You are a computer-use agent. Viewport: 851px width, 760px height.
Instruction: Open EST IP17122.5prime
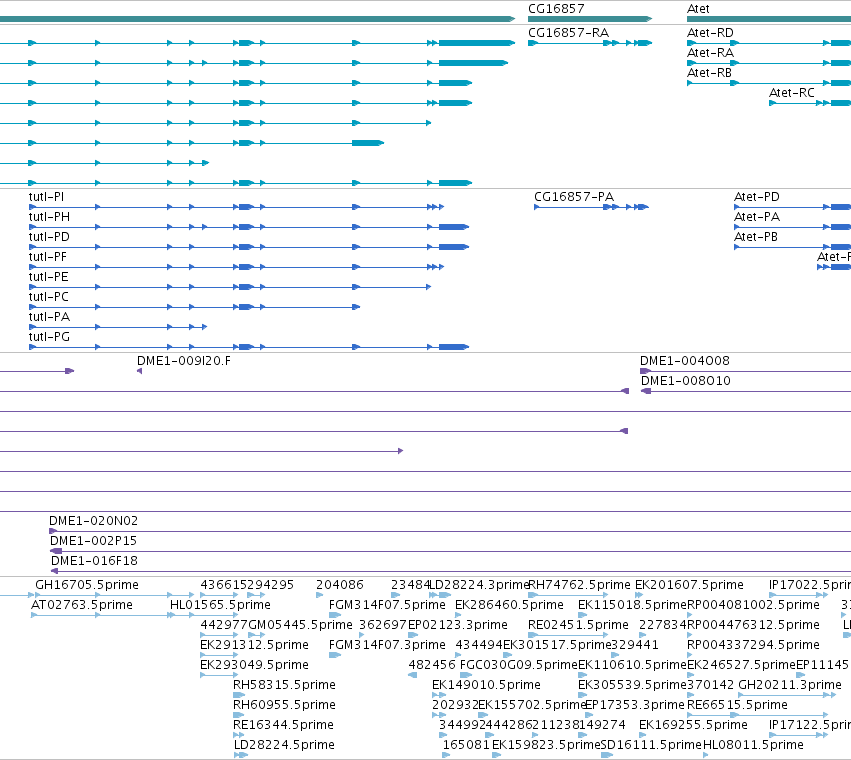pos(810,725)
